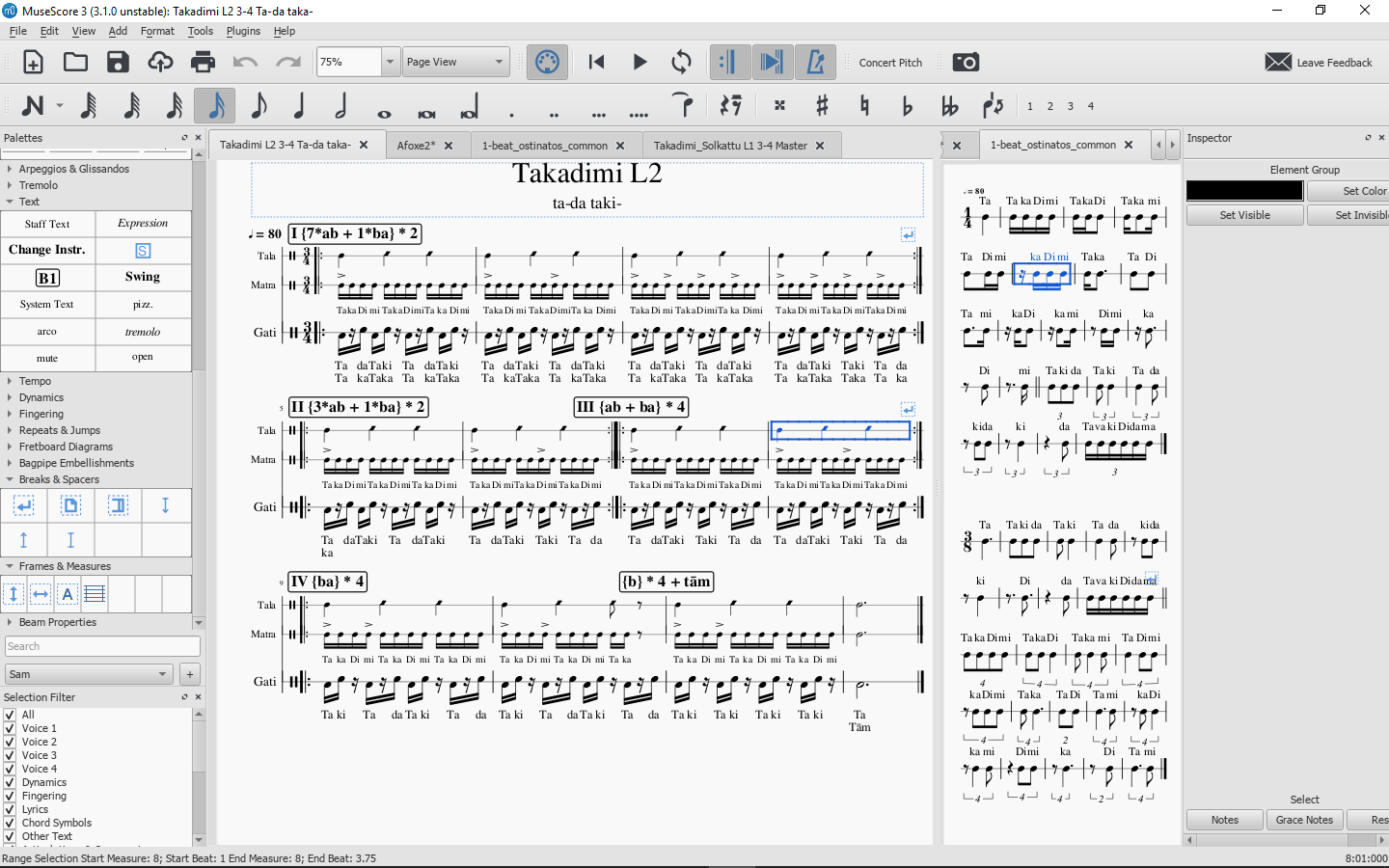Open the zoom 75% dropdown
The image size is (1389, 868).
pos(390,62)
